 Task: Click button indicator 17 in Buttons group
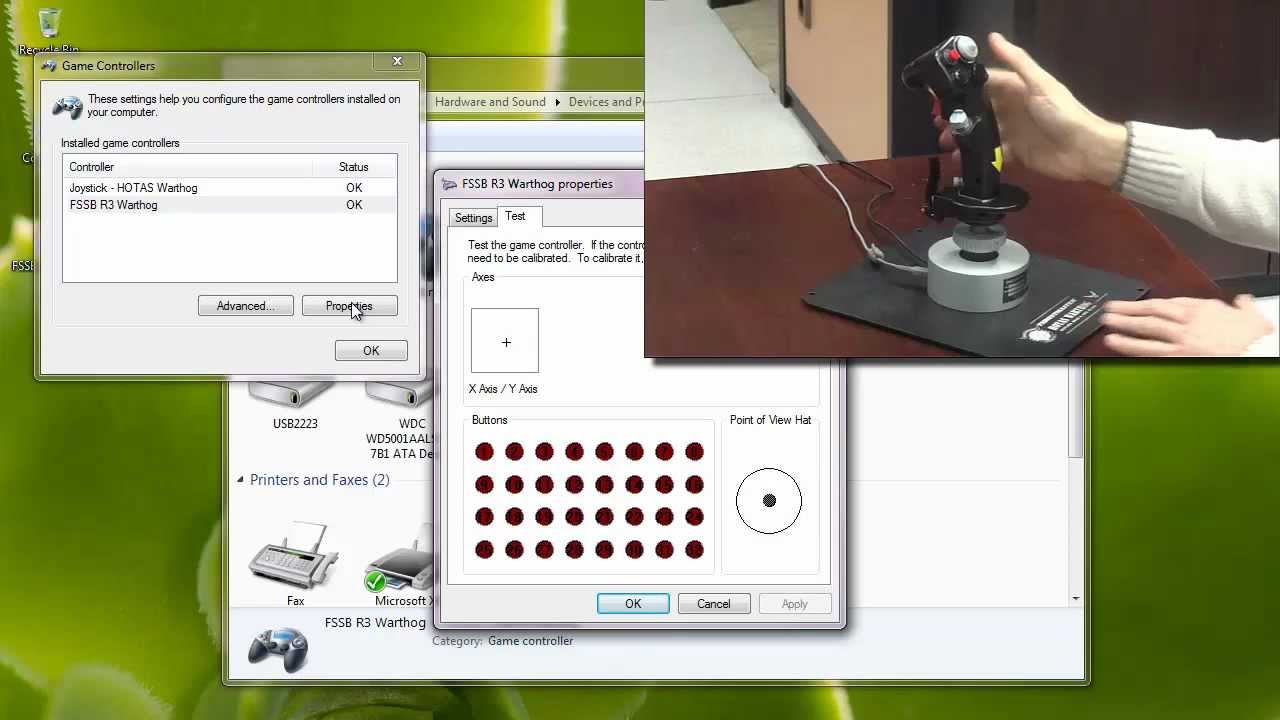[x=484, y=517]
